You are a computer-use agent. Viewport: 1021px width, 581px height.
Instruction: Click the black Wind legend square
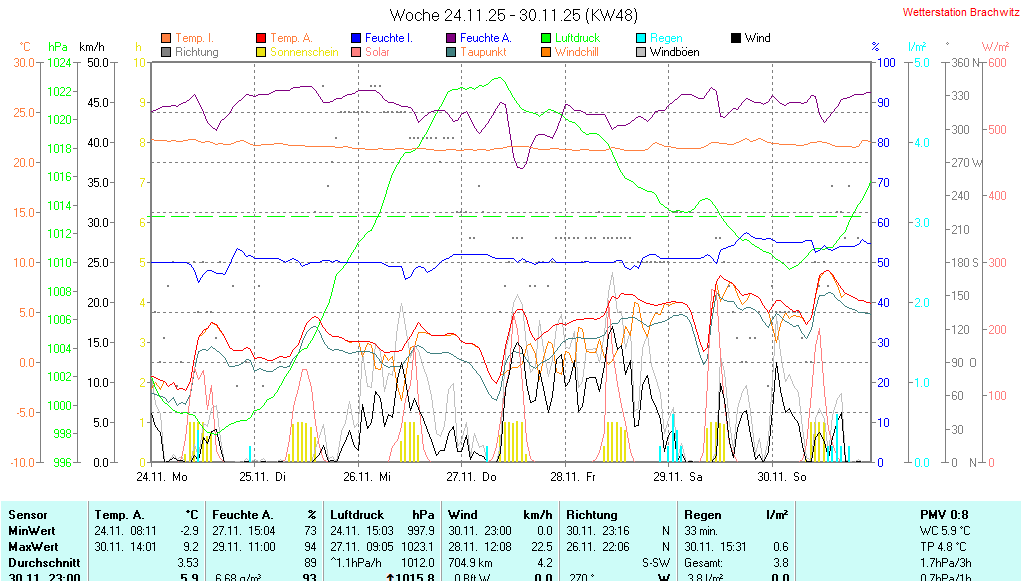736,38
